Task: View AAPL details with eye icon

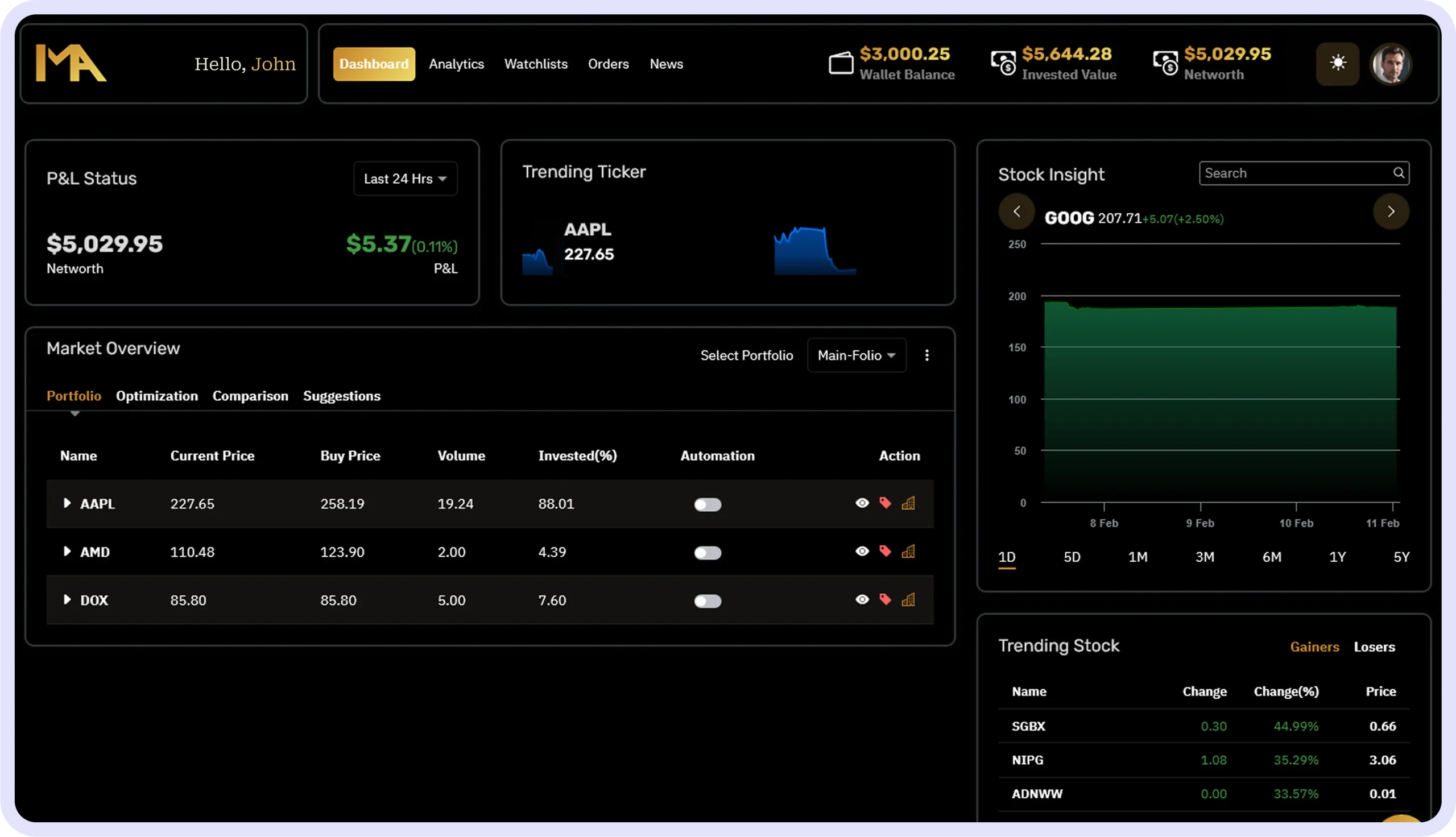Action: 862,503
